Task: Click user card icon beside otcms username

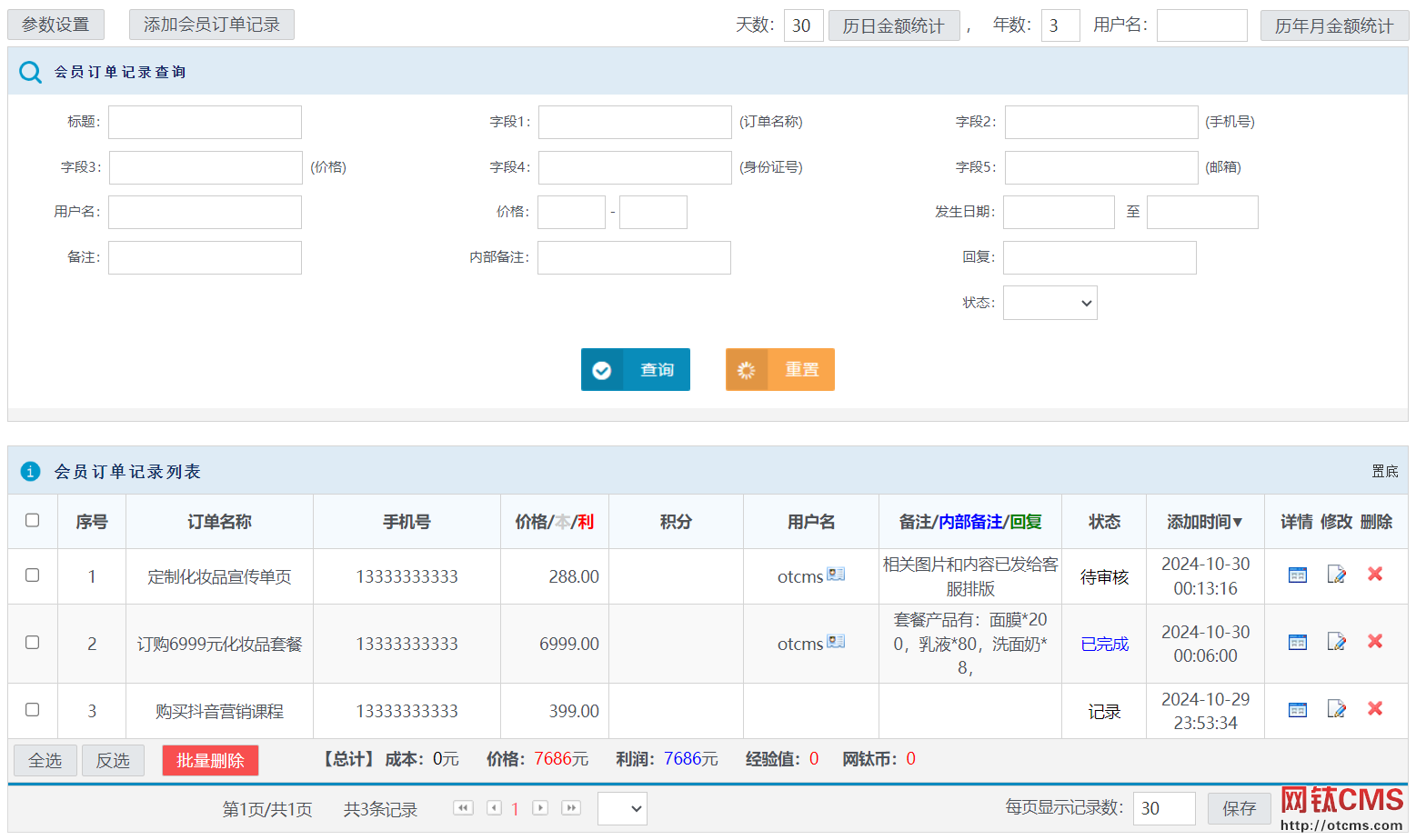Action: point(836,575)
